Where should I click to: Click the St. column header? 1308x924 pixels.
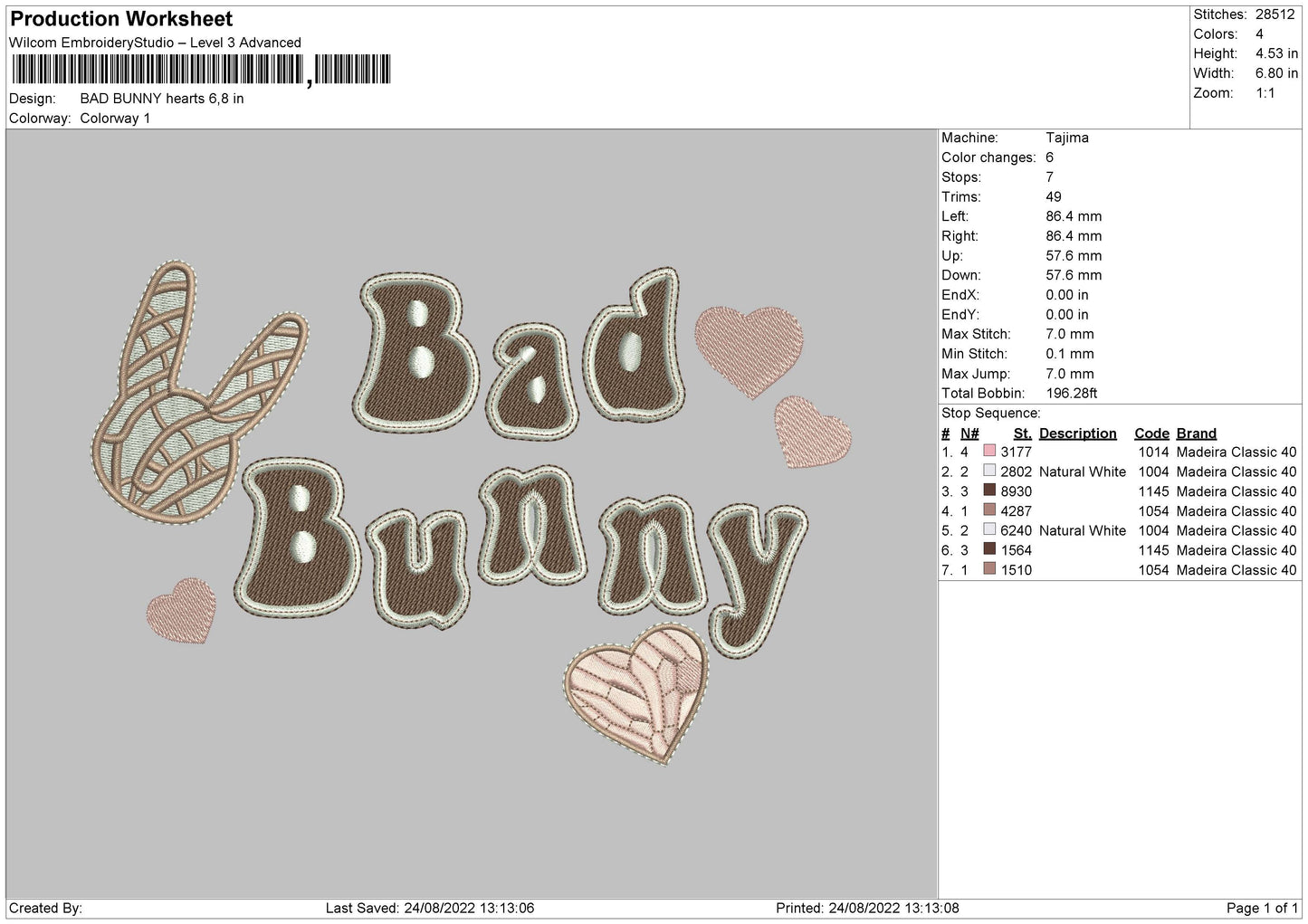(x=1022, y=433)
